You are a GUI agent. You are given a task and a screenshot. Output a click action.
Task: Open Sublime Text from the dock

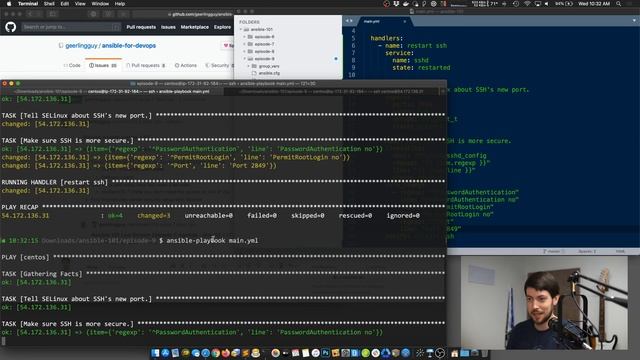tap(245, 353)
